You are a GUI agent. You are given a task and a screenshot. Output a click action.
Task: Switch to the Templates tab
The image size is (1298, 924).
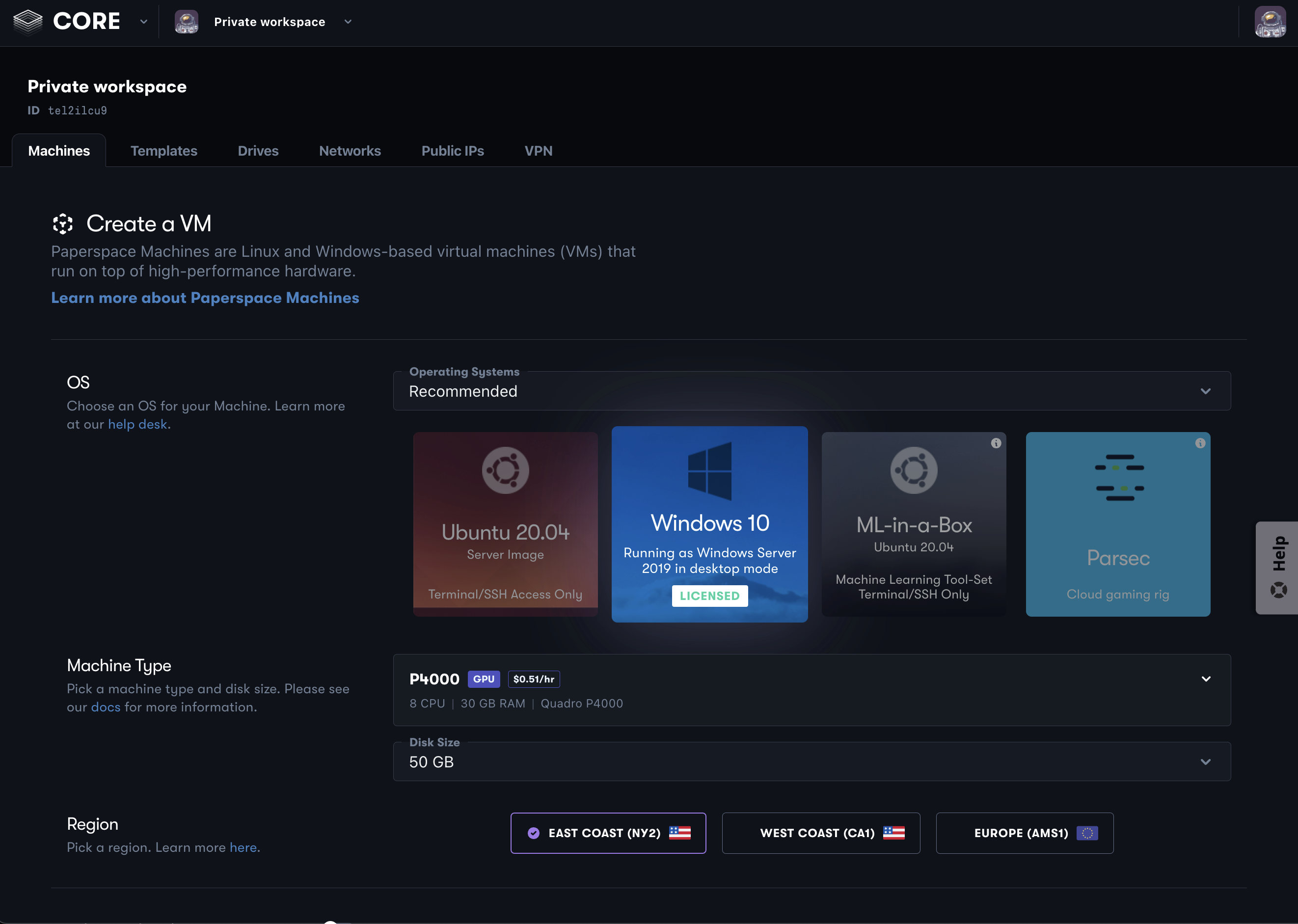tap(164, 151)
